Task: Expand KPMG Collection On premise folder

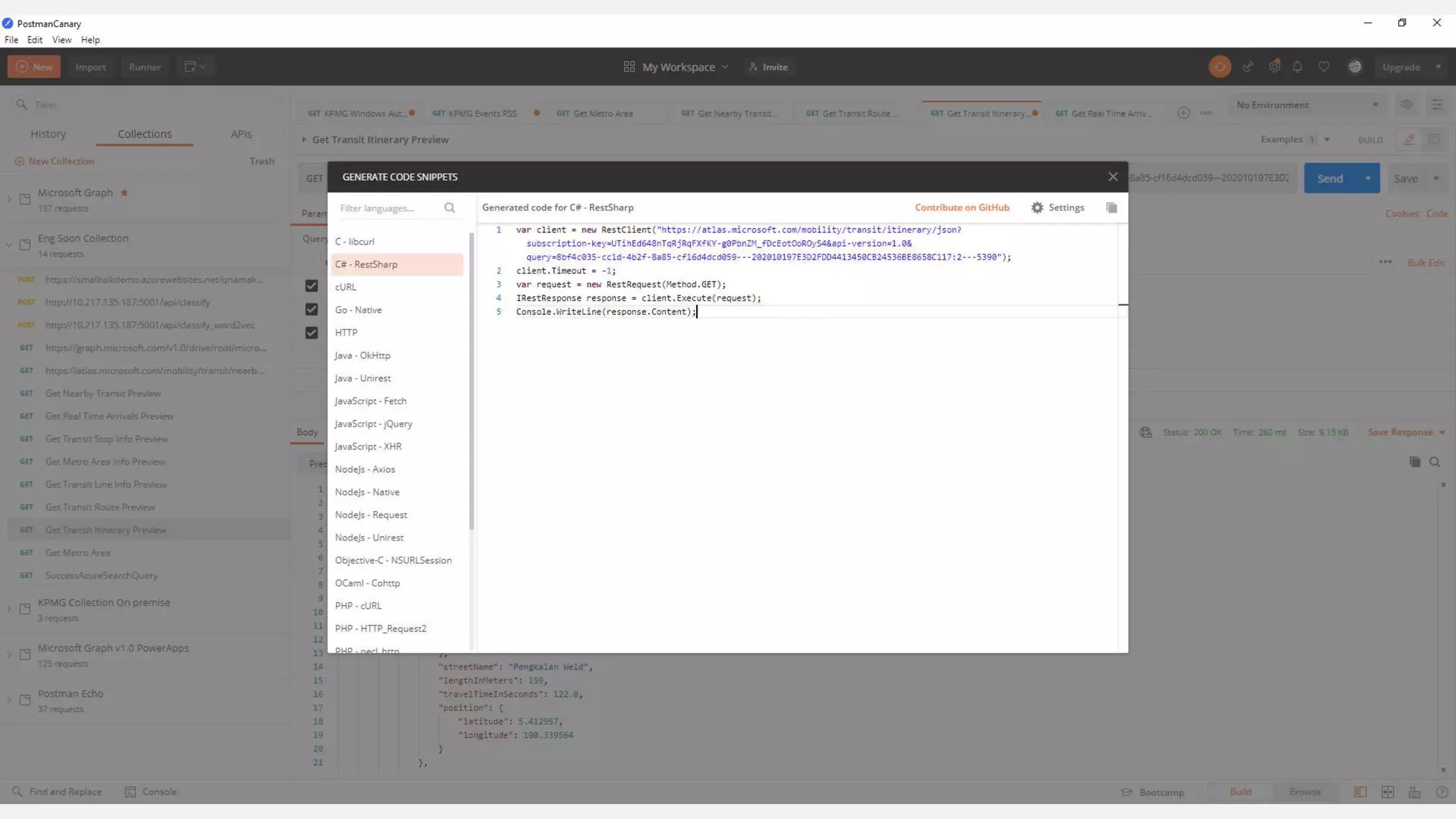Action: [9, 609]
